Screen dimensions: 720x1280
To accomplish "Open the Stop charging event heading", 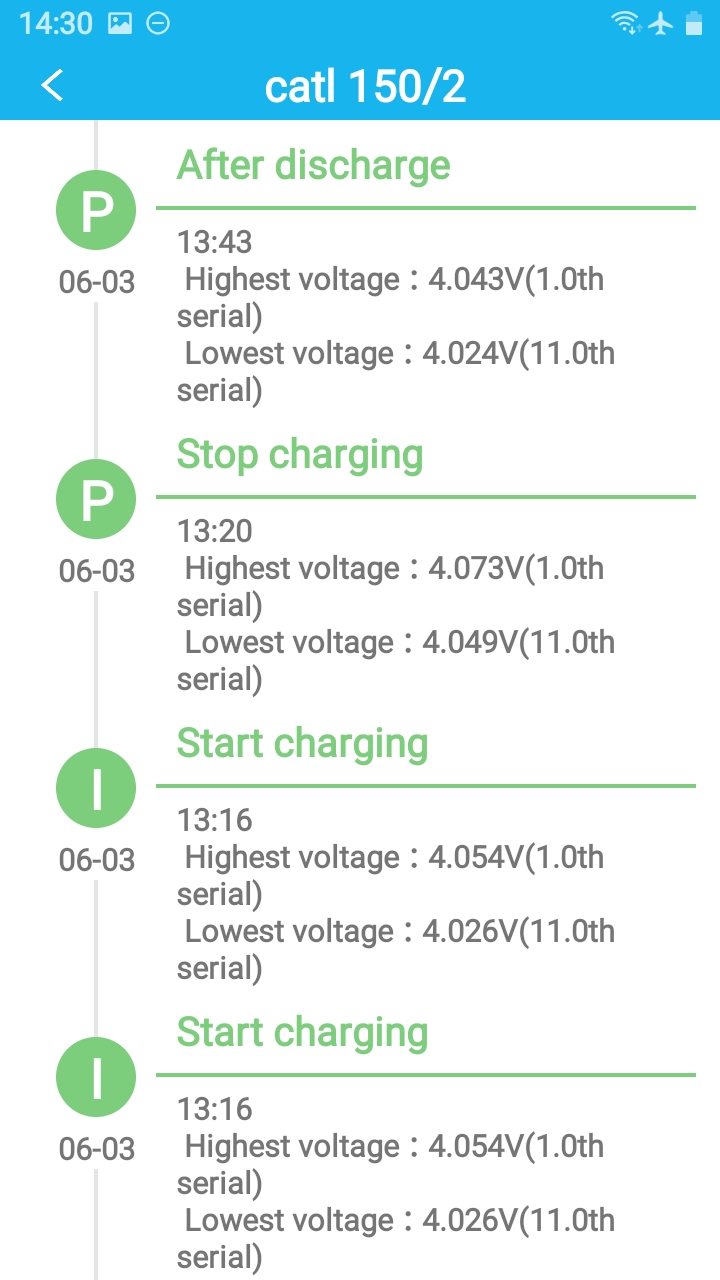I will click(300, 454).
